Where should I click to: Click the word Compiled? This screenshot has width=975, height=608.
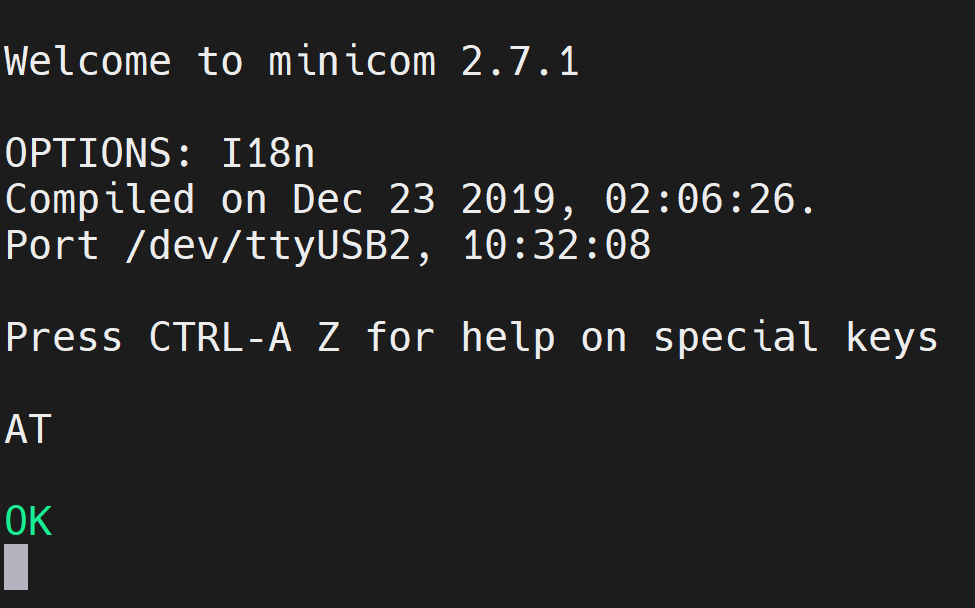(99, 199)
